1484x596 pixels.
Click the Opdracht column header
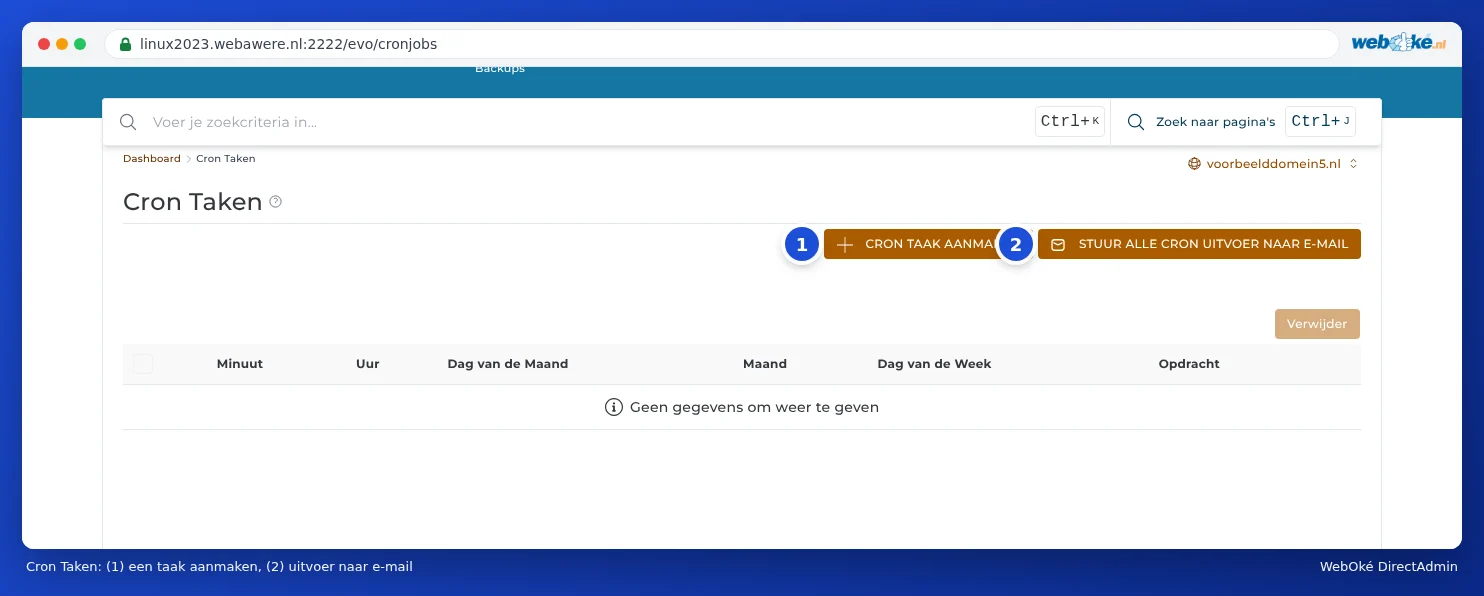[1189, 364]
